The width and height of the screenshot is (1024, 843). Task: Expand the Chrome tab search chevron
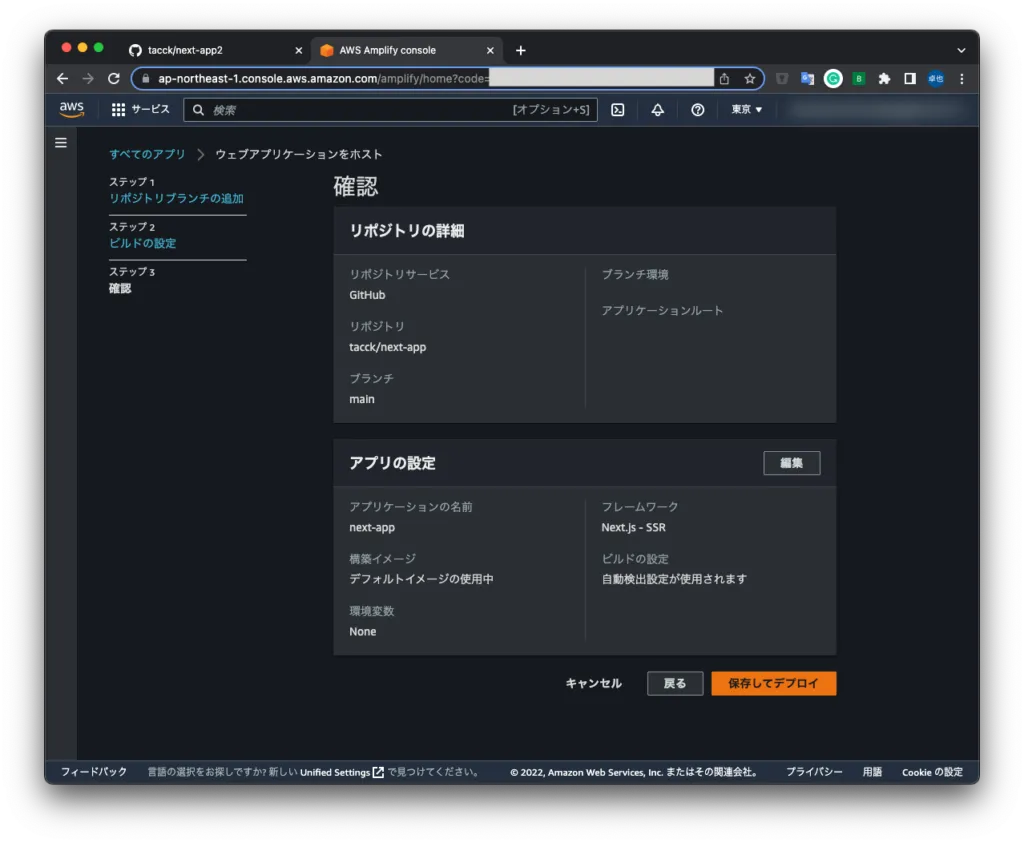tap(961, 50)
